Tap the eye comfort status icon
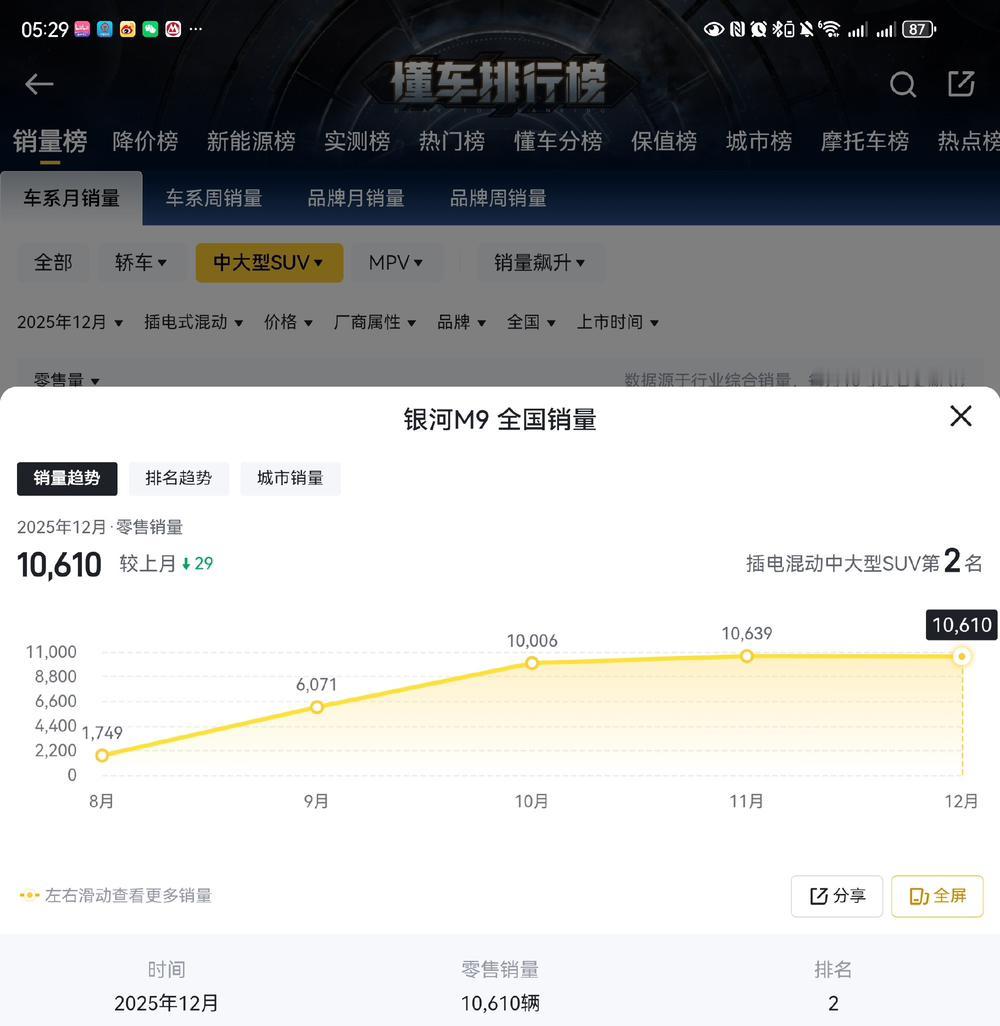 click(713, 29)
